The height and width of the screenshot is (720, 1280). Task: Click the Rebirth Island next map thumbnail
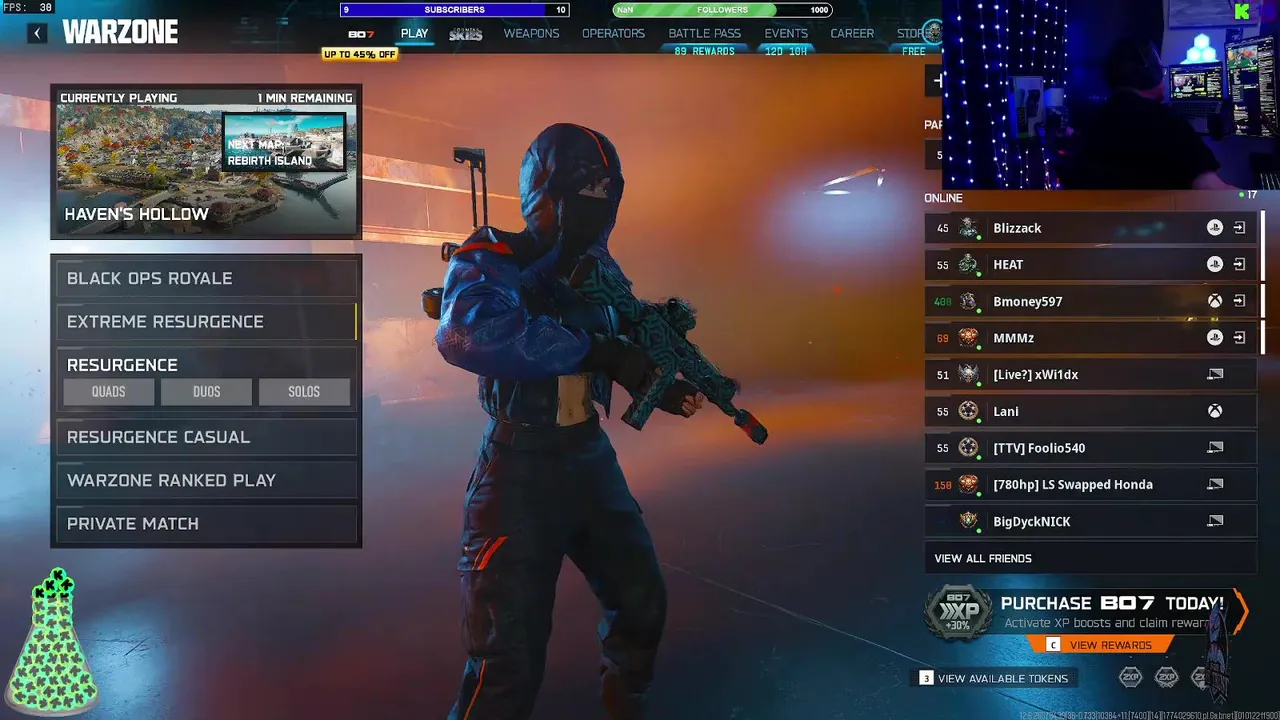point(284,141)
